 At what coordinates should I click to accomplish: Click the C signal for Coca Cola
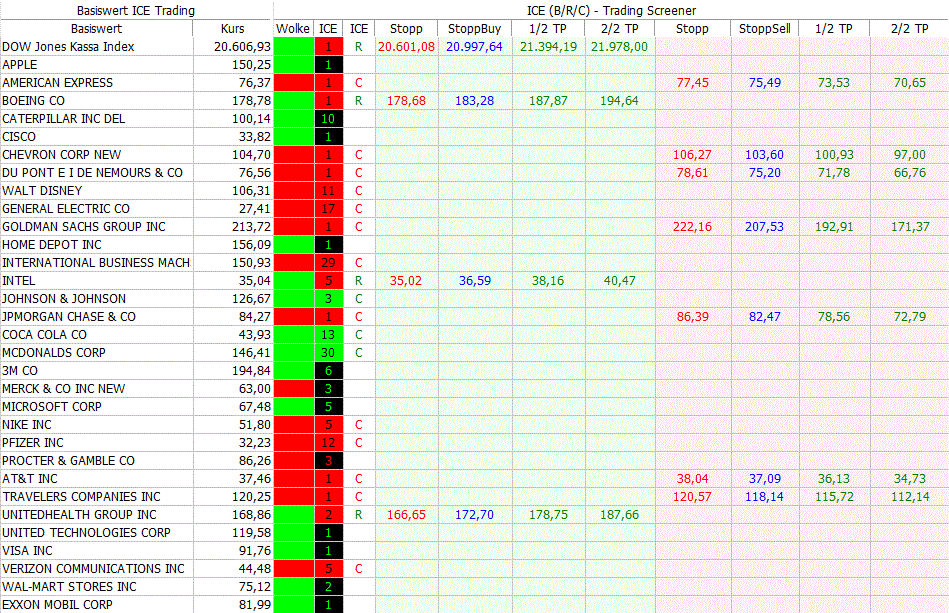tap(359, 335)
